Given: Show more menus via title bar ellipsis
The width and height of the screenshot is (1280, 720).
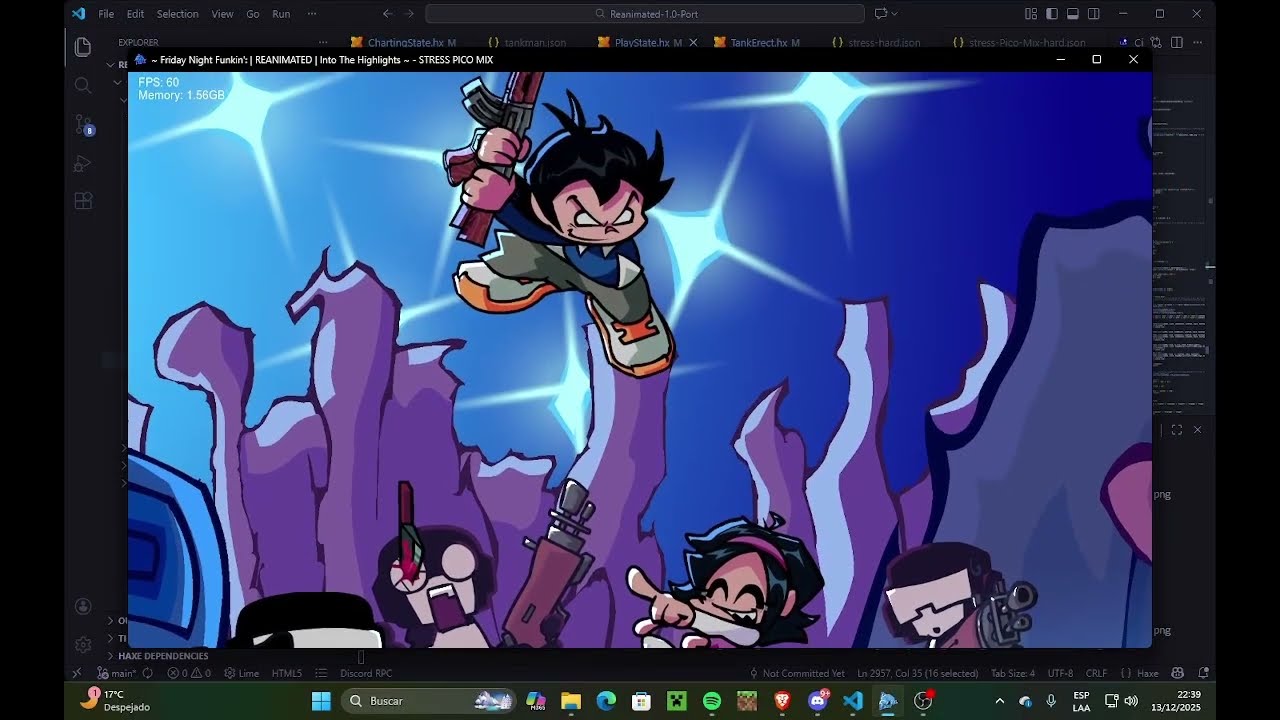Looking at the screenshot, I should (x=312, y=14).
